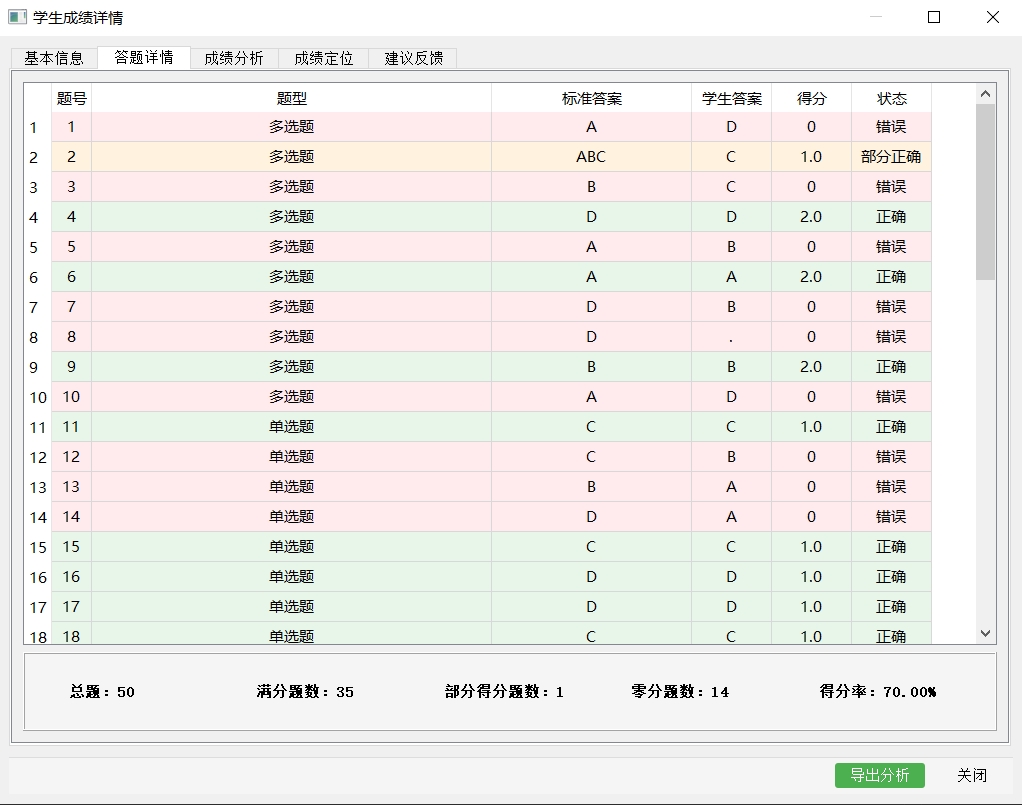Click the vertical scrollbar thumb
The height and width of the screenshot is (805, 1022).
click(985, 190)
